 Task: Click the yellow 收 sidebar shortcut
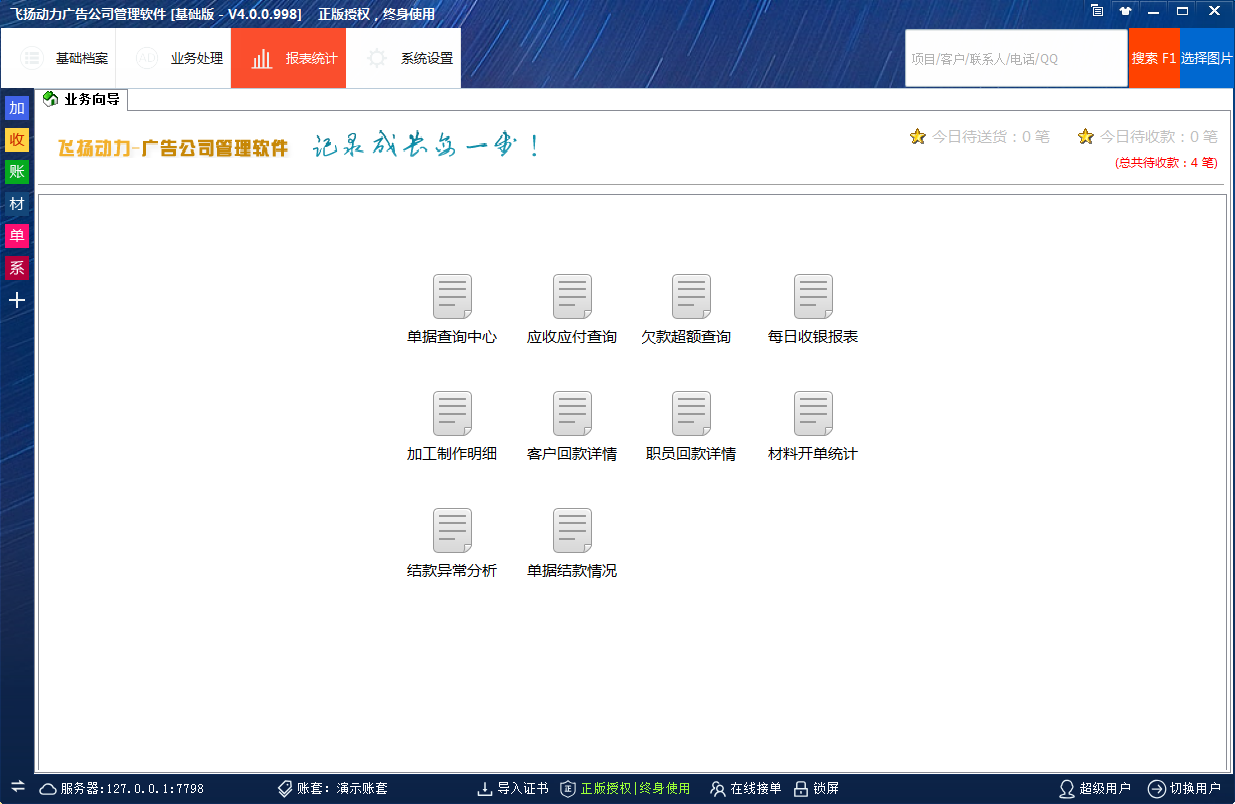click(x=17, y=140)
